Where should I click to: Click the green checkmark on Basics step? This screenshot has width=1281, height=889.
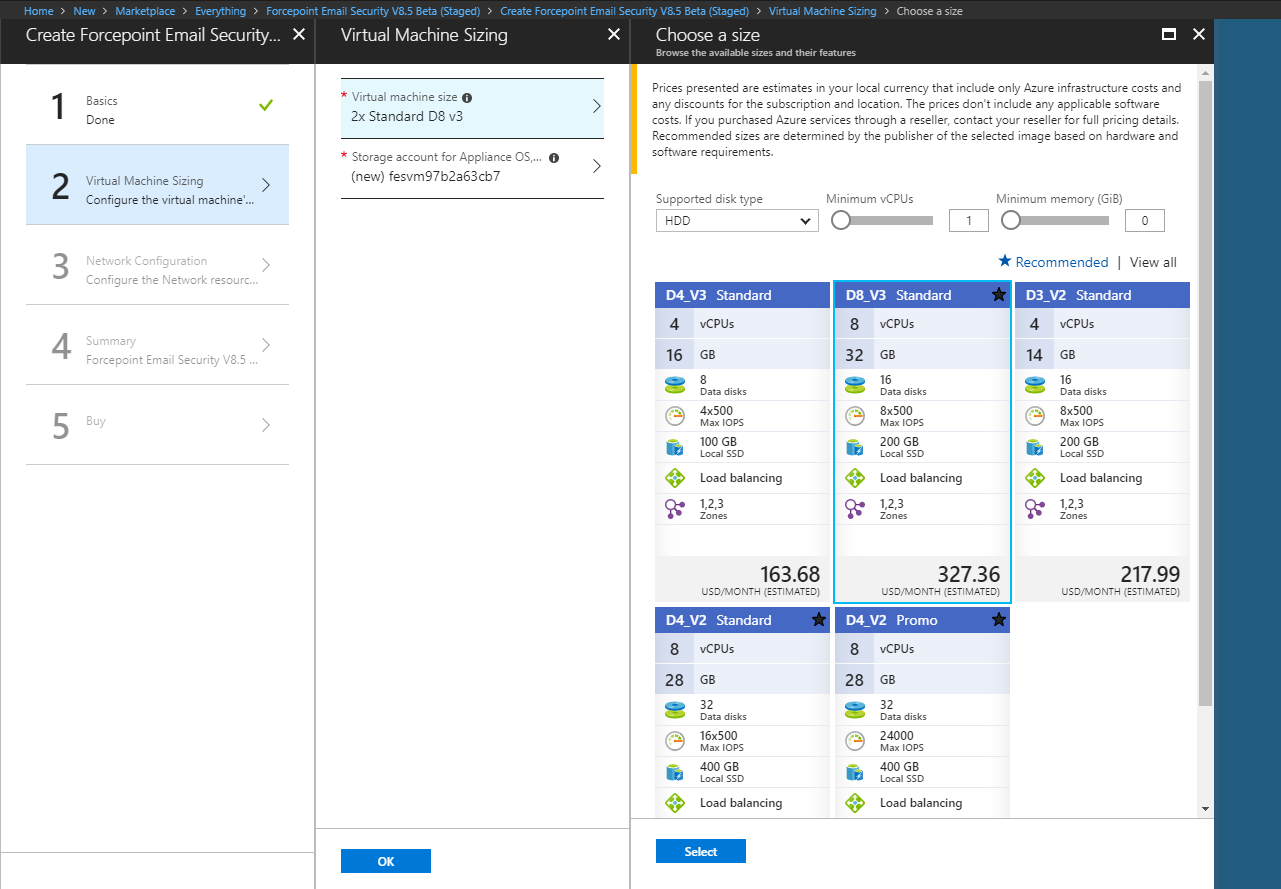coord(265,105)
